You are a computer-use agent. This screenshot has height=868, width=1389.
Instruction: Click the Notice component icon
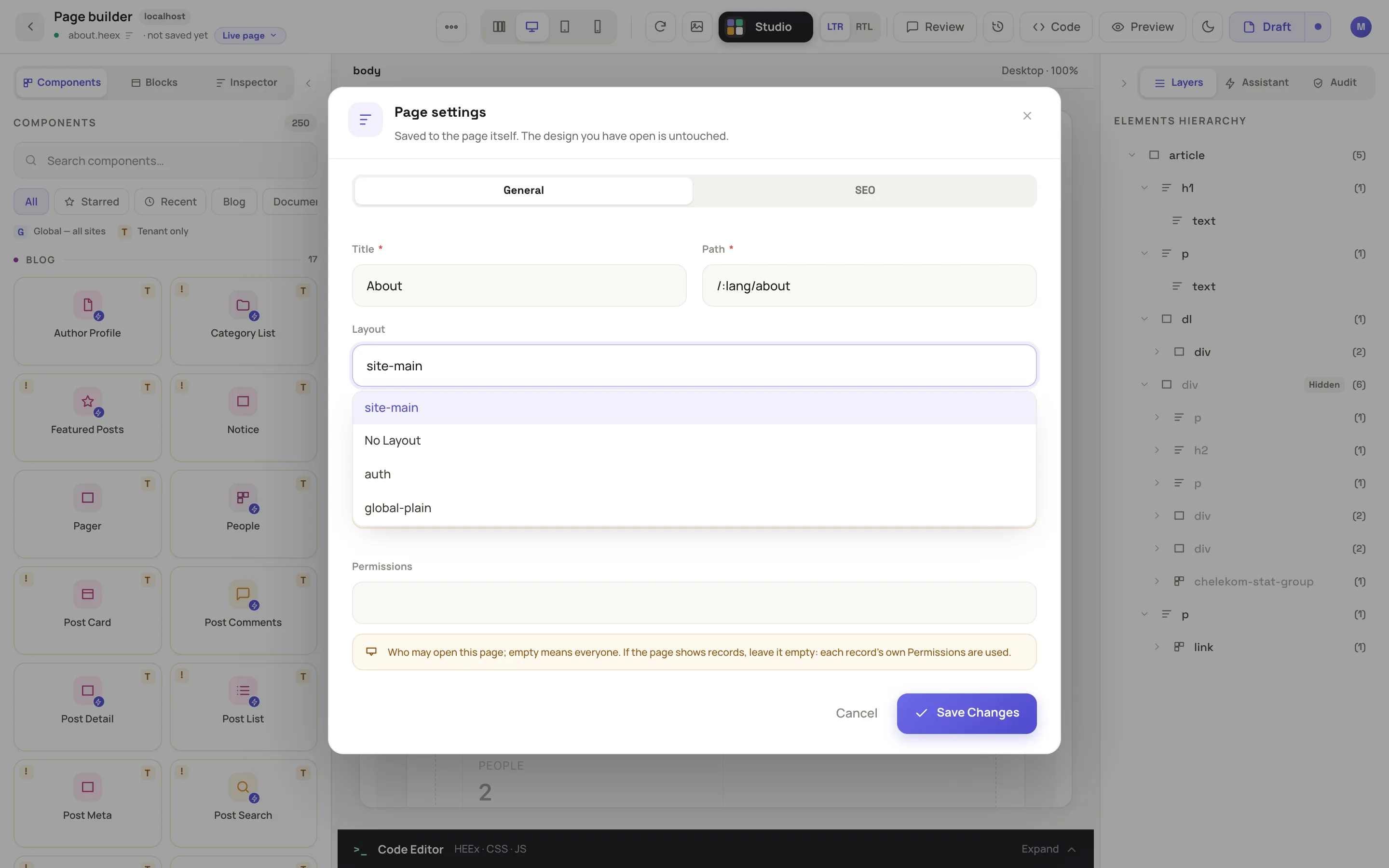click(x=243, y=401)
